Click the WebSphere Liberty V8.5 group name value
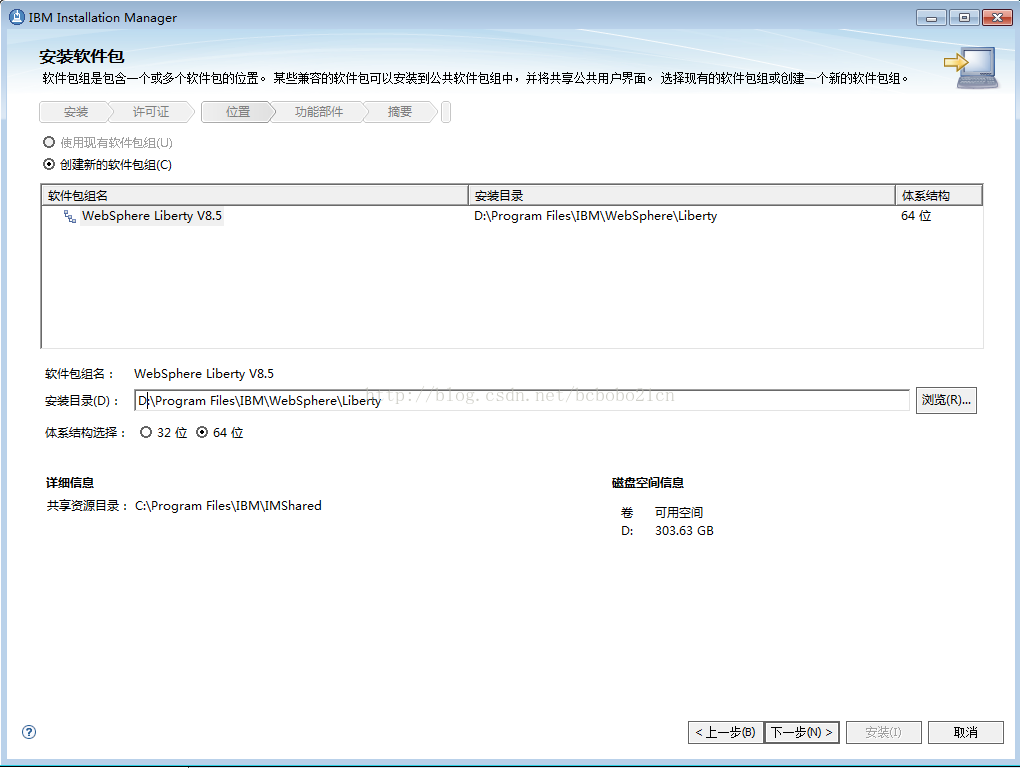This screenshot has height=768, width=1020. coord(204,374)
